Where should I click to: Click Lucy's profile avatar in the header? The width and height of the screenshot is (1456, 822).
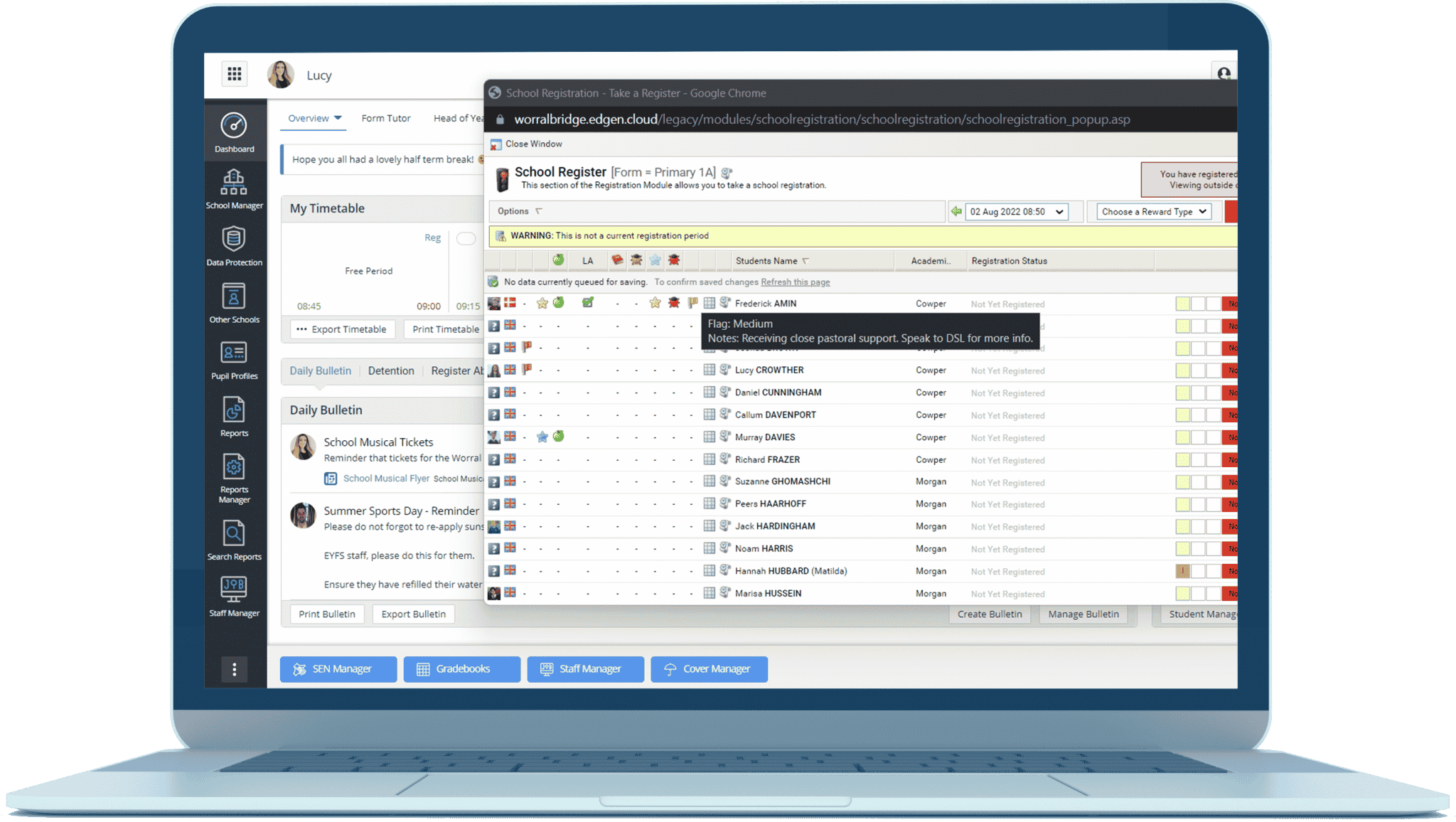[x=281, y=75]
